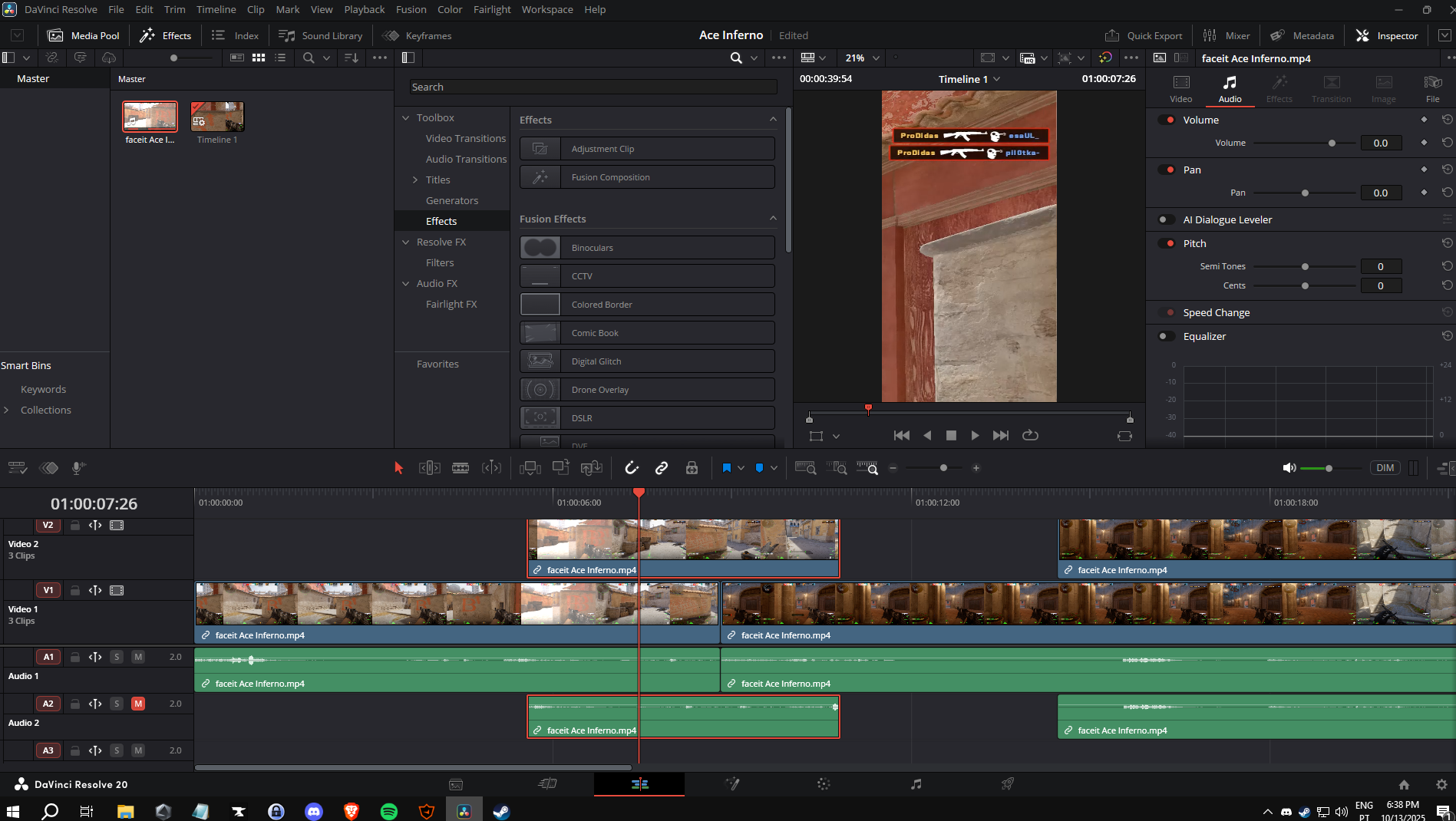Activate the Blade Edit tool
The height and width of the screenshot is (821, 1456).
(461, 468)
